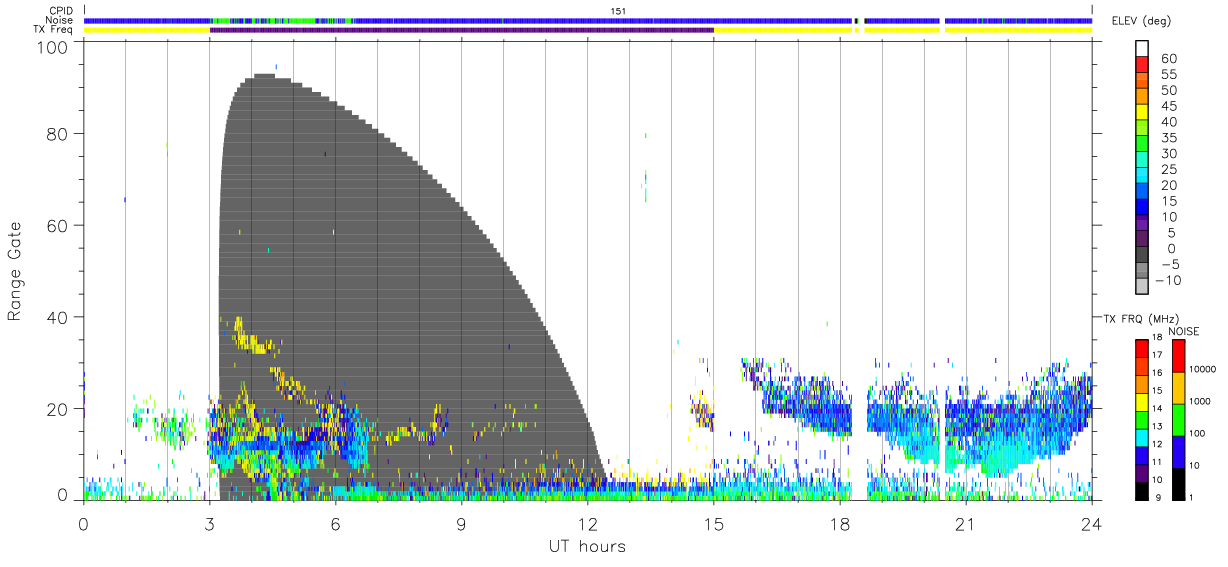Pick the red segment of ELEV color bar
Image resolution: width=1228 pixels, height=567 pixels.
pyautogui.click(x=1142, y=65)
